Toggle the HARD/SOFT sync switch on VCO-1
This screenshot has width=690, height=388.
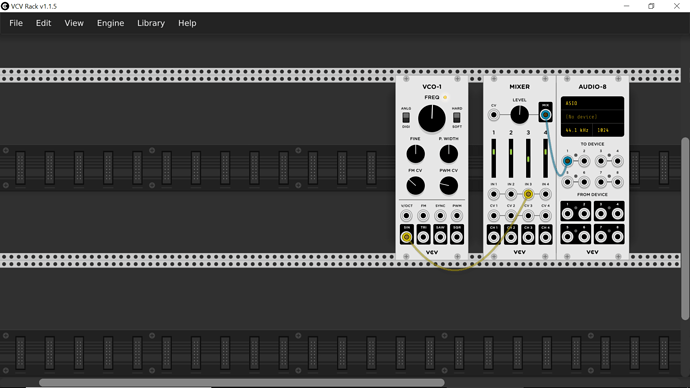[457, 117]
